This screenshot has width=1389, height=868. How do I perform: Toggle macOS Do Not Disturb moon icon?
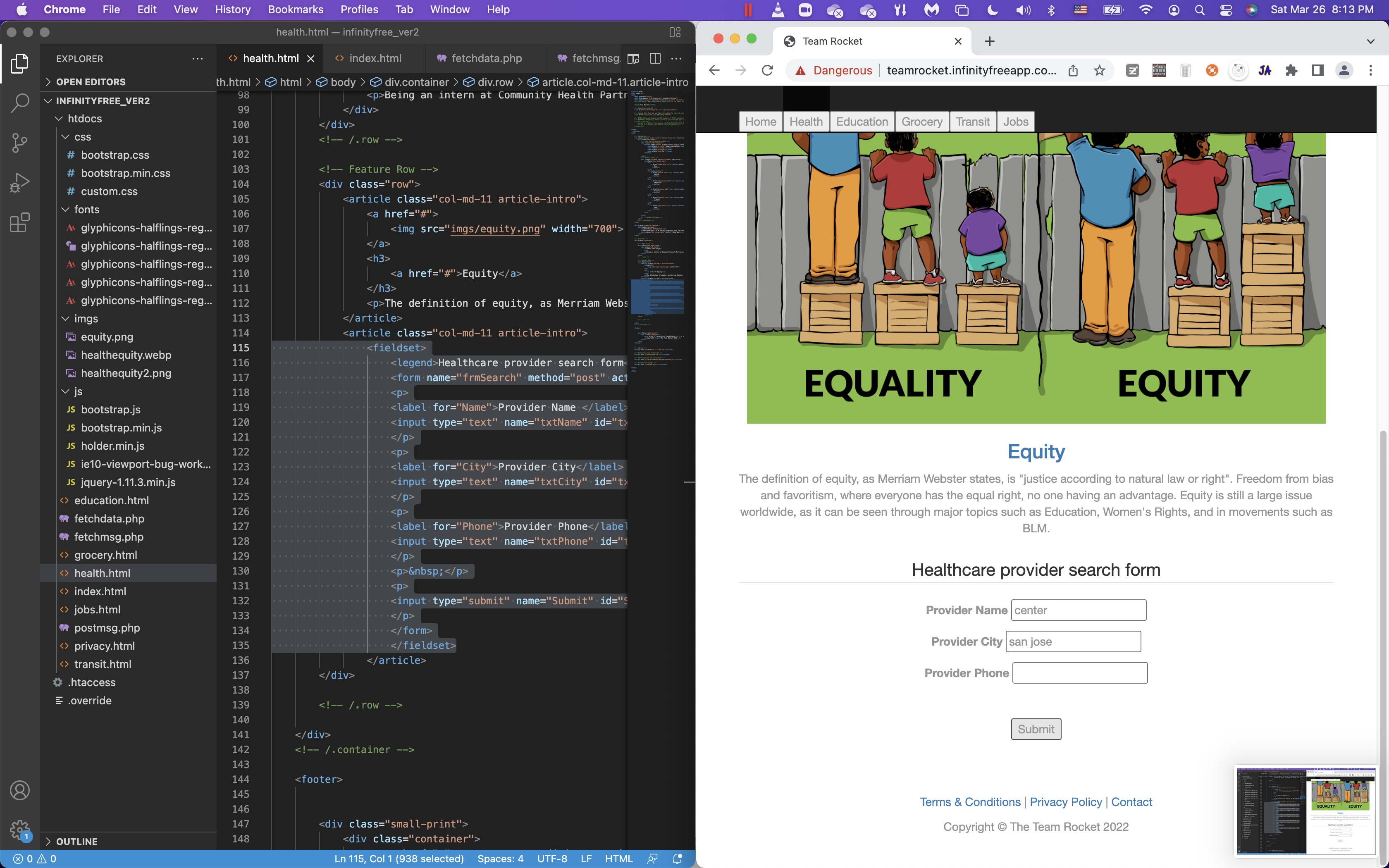click(993, 10)
